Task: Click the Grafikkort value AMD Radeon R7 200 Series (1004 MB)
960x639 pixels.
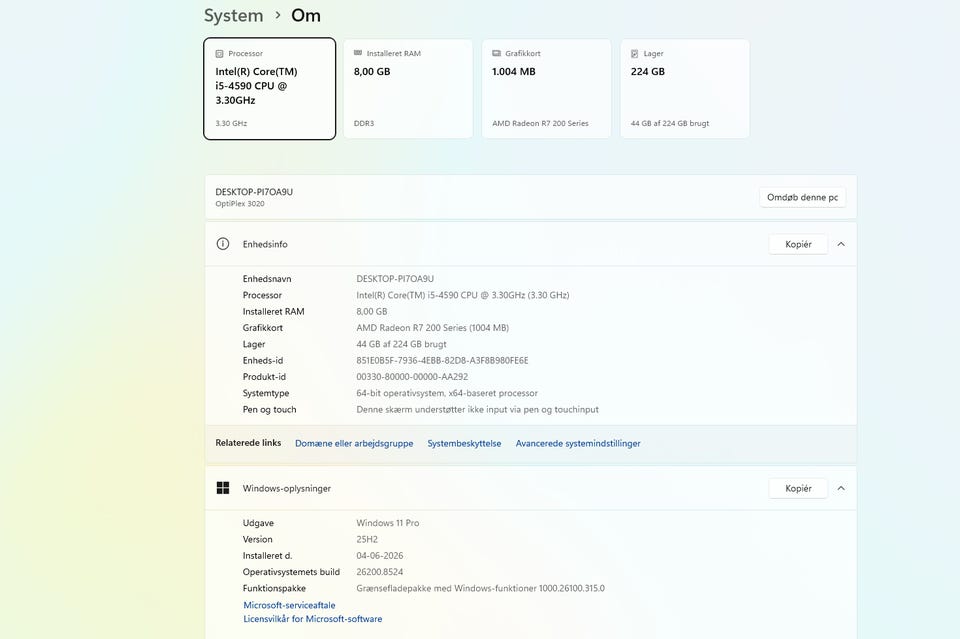Action: click(x=432, y=328)
